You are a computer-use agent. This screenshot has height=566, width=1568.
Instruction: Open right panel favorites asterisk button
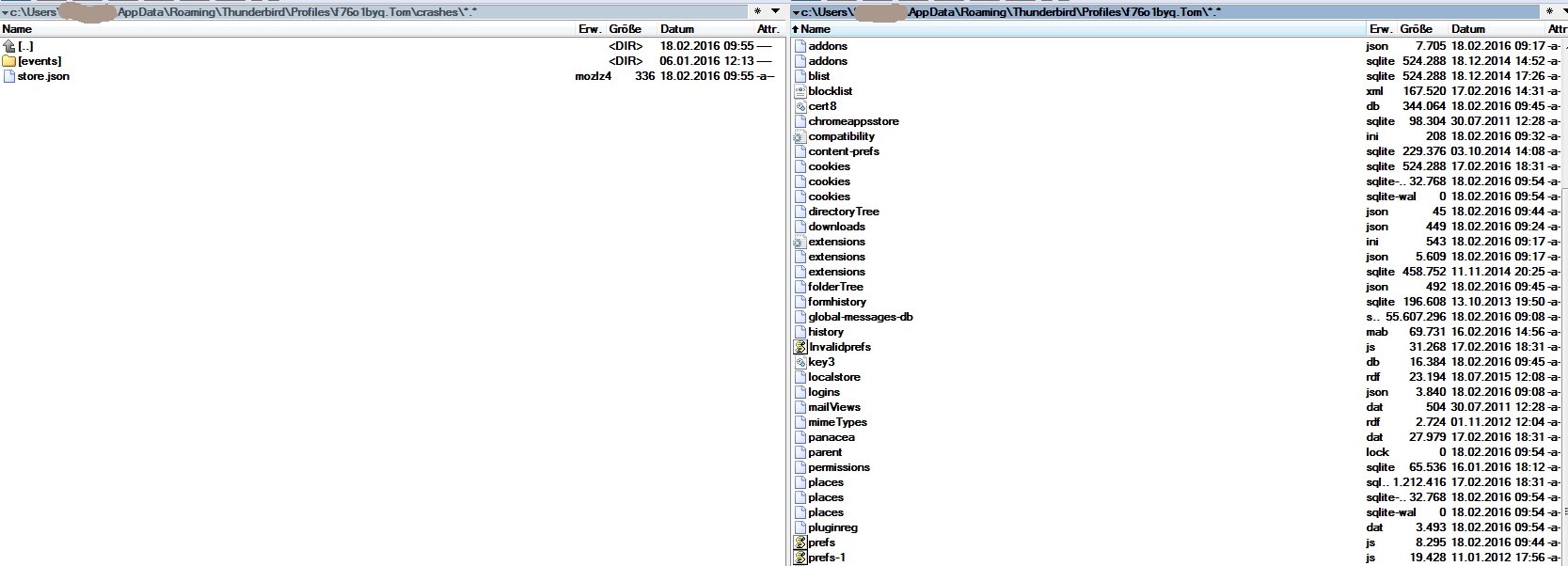(1550, 11)
